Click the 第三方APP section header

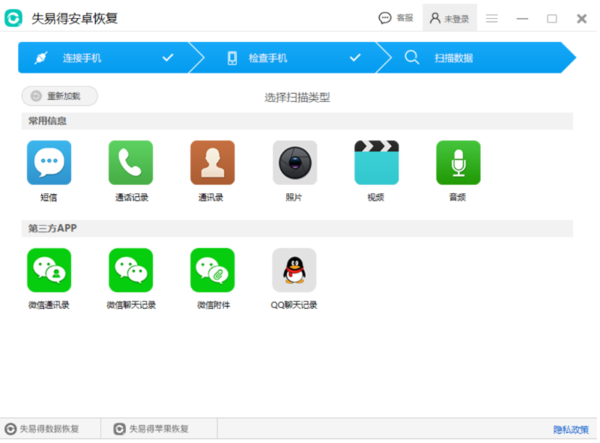click(297, 228)
